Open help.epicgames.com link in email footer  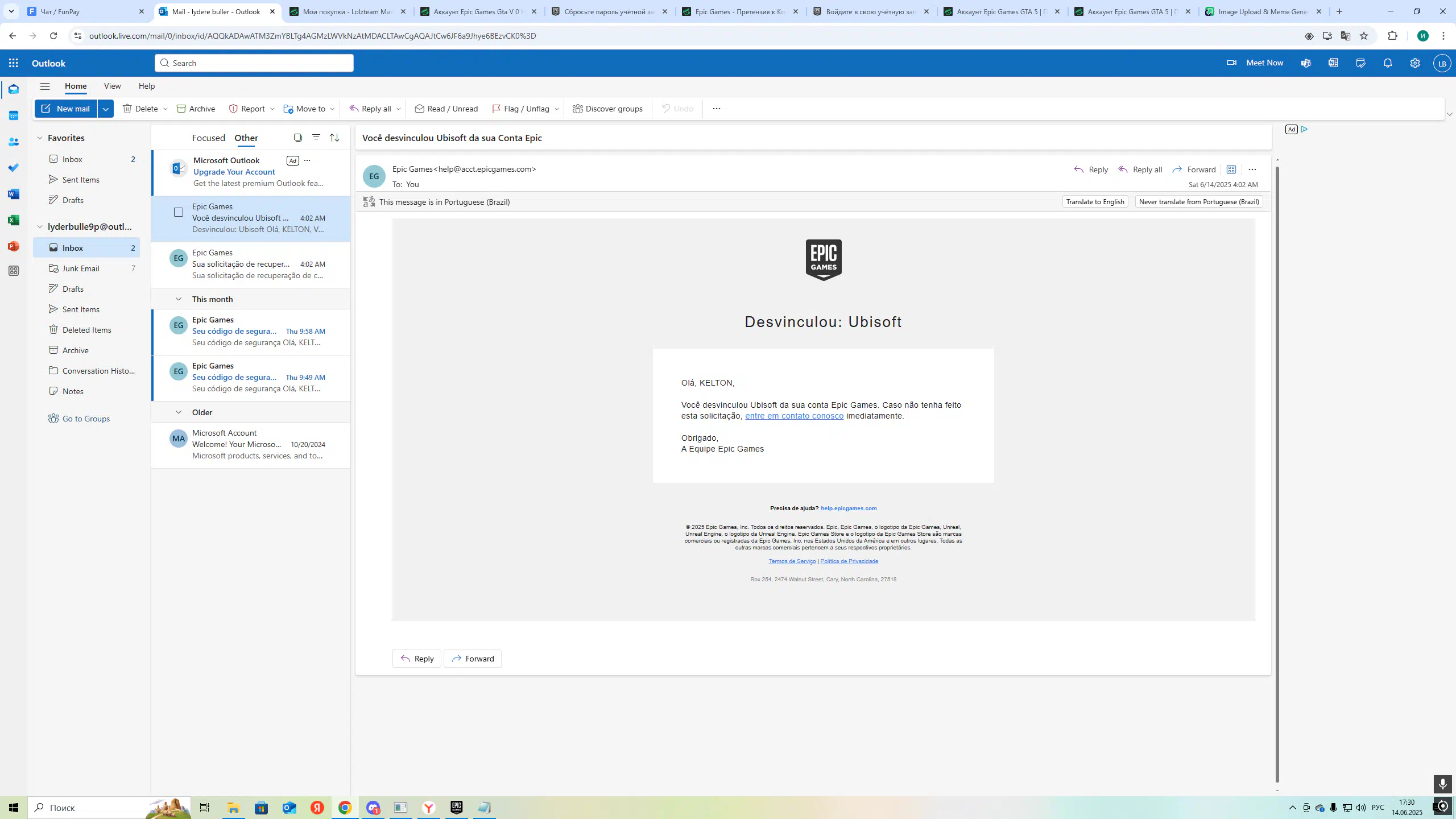[x=849, y=508]
